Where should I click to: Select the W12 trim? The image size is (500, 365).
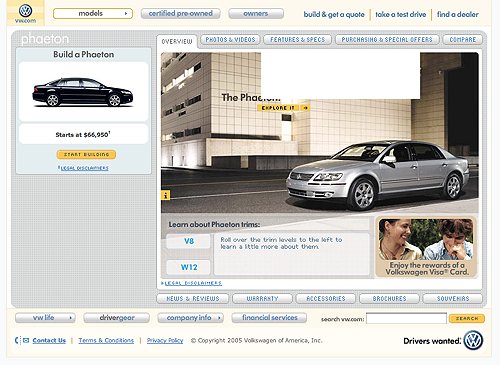coord(188,267)
